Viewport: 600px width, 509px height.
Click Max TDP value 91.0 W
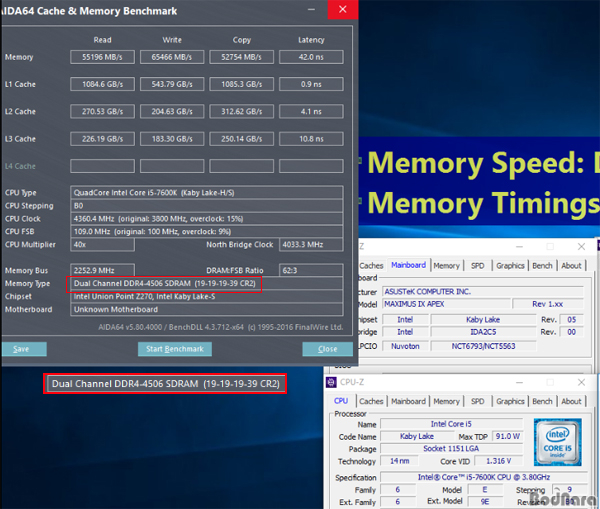point(507,436)
